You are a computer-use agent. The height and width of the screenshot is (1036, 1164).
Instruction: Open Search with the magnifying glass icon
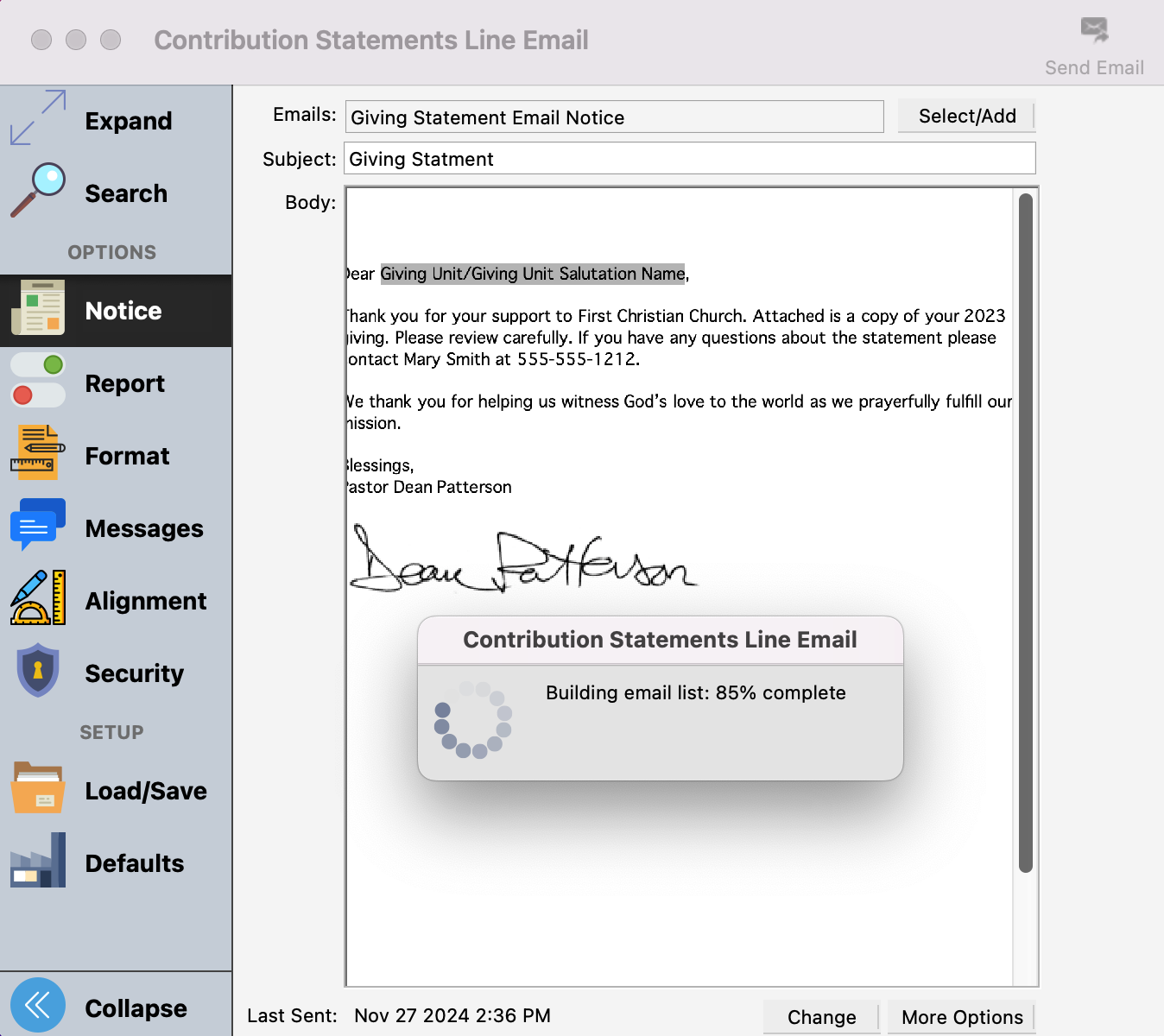point(38,191)
